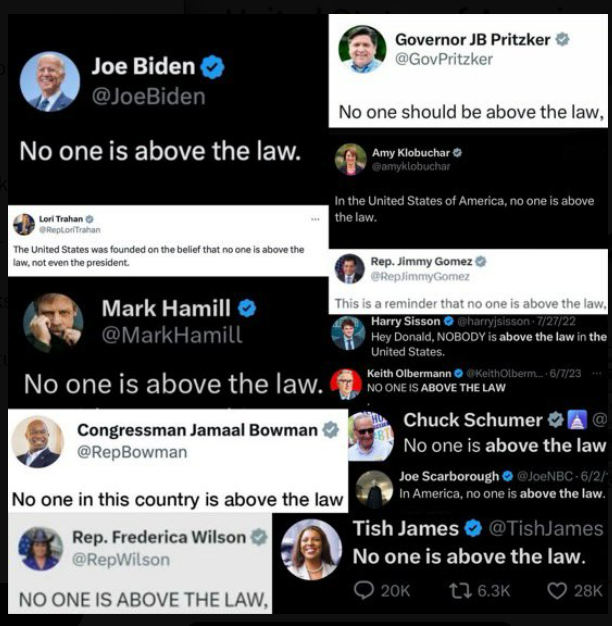Viewport: 612px width, 626px height.
Task: Click Keith Olbermann's red avatar
Action: pyautogui.click(x=346, y=384)
